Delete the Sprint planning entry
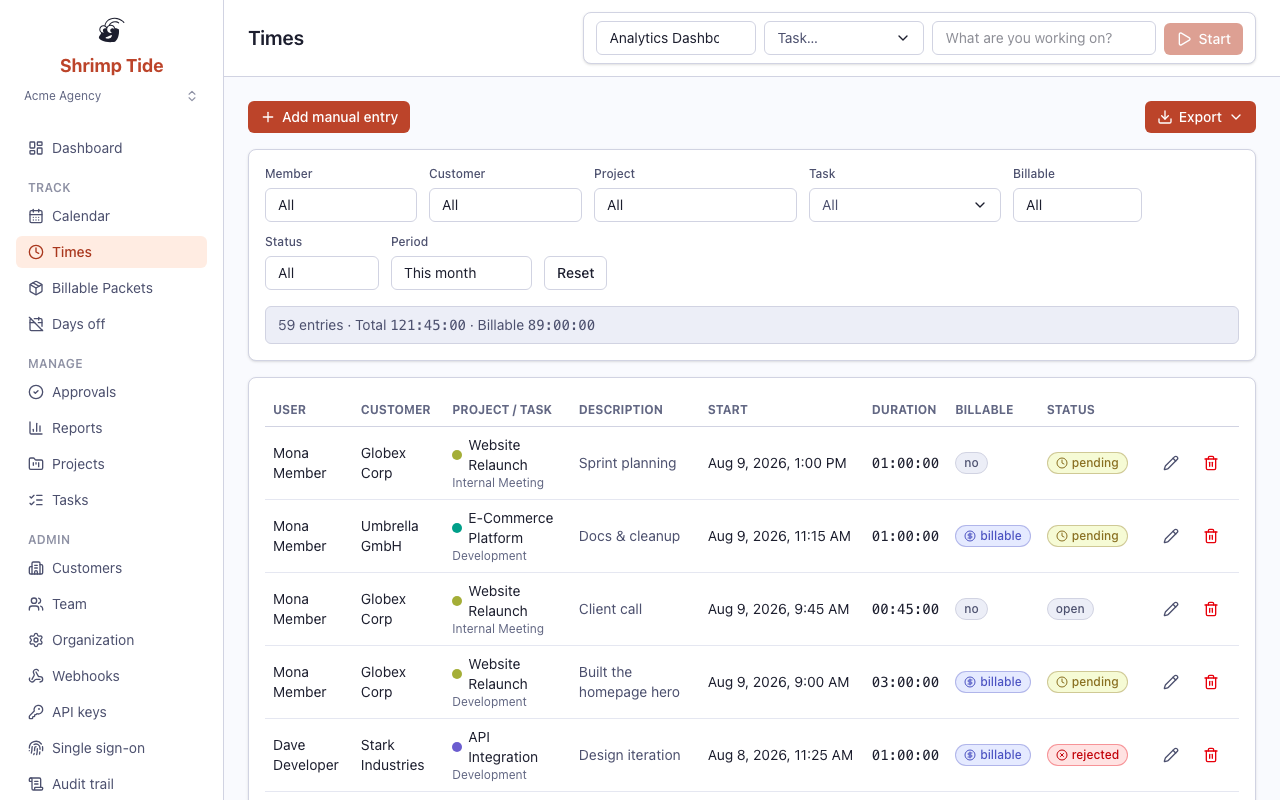The height and width of the screenshot is (800, 1280). [x=1211, y=463]
